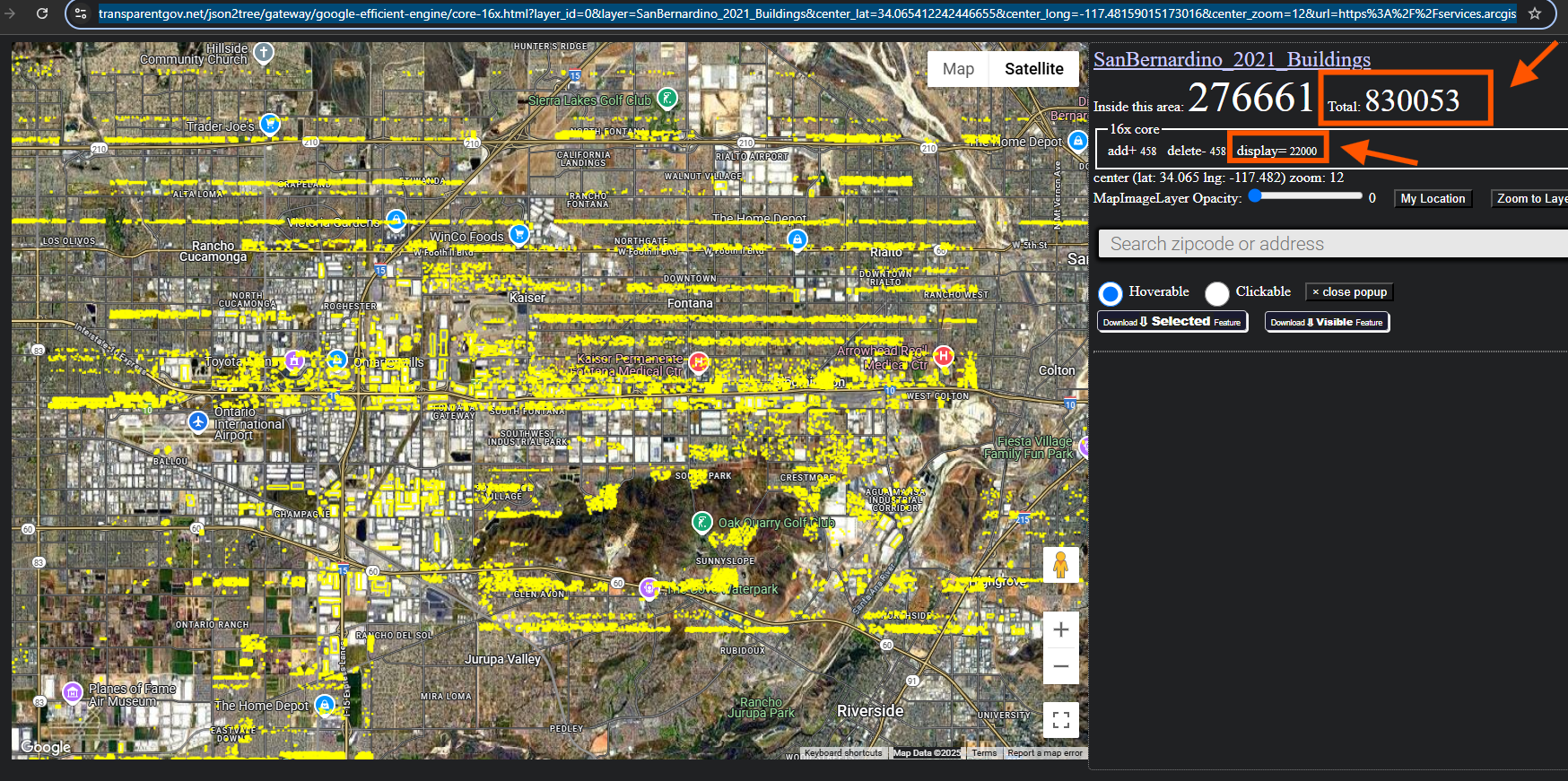Click the Oak Quarry Golf Club marker

pos(702,521)
